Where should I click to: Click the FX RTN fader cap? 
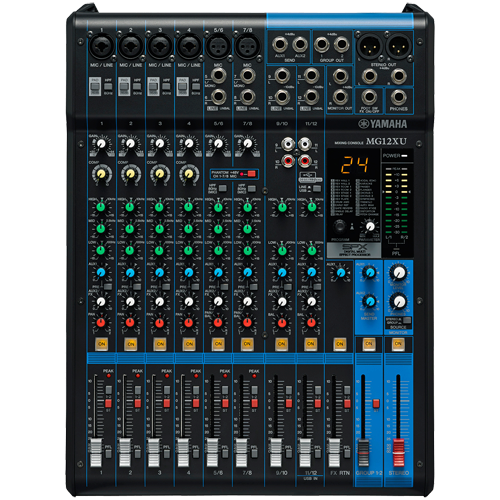coord(334,453)
